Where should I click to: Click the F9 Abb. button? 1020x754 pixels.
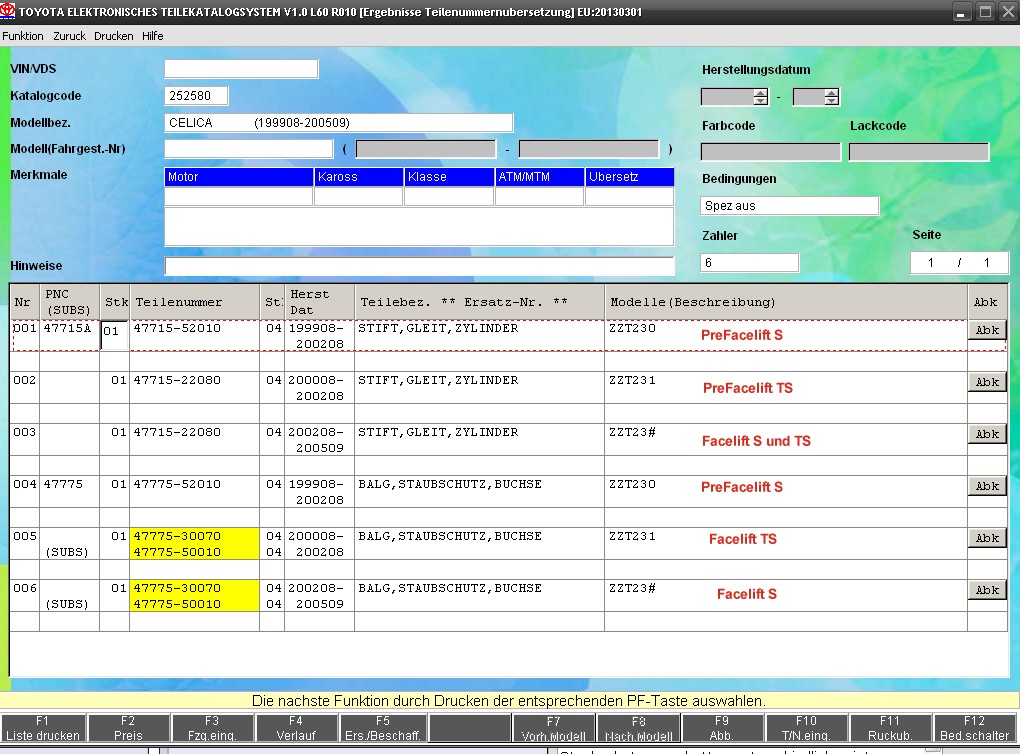click(722, 728)
